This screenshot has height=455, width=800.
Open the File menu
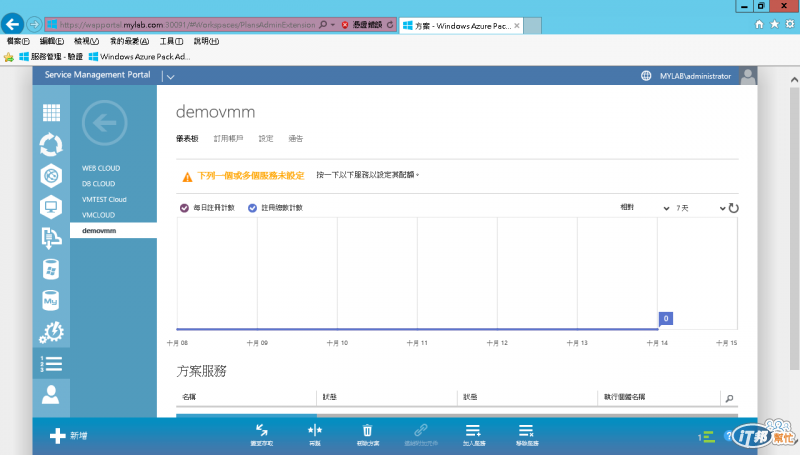point(18,41)
